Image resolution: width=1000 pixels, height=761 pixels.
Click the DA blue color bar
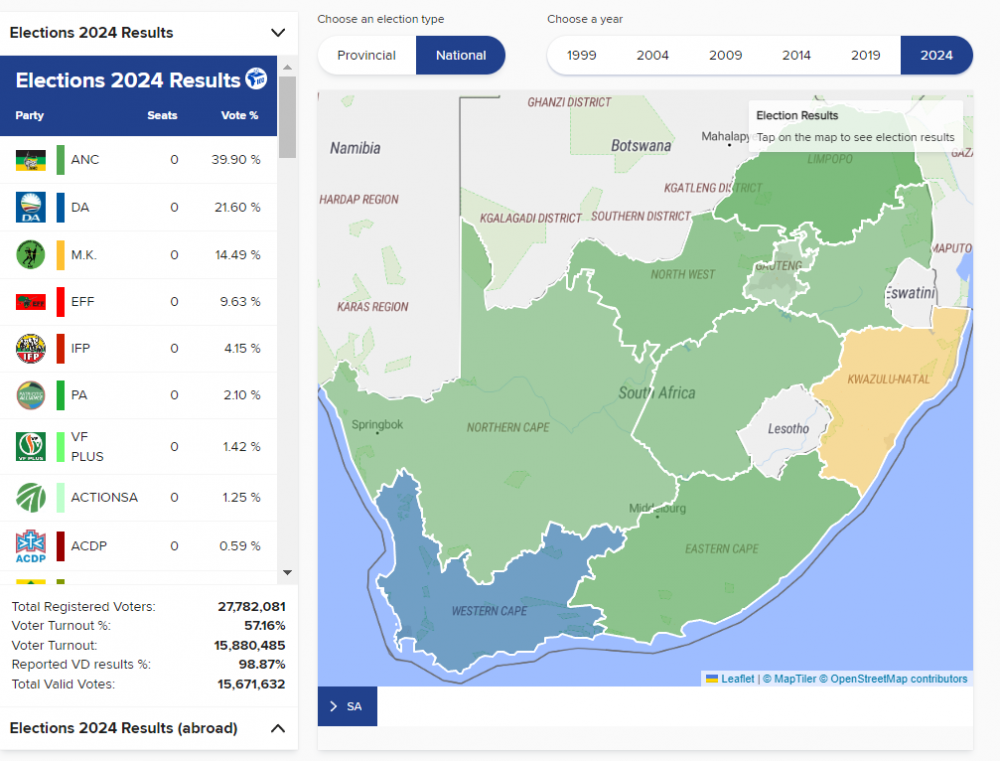click(x=61, y=207)
